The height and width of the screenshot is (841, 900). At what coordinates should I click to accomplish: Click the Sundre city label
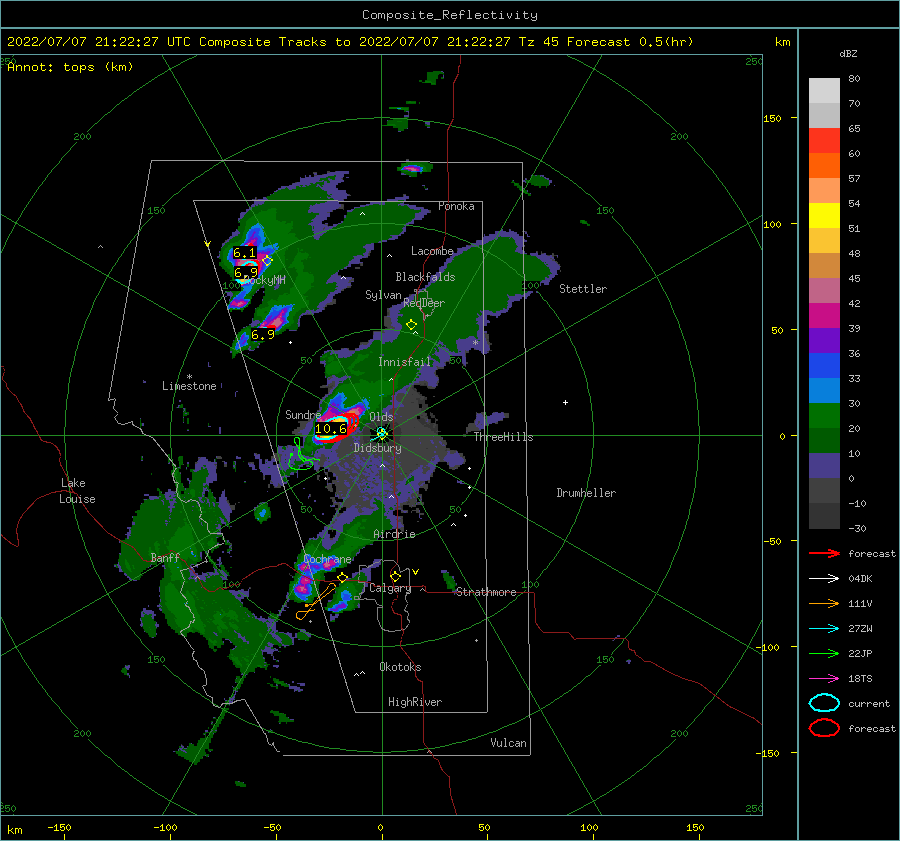click(x=303, y=414)
